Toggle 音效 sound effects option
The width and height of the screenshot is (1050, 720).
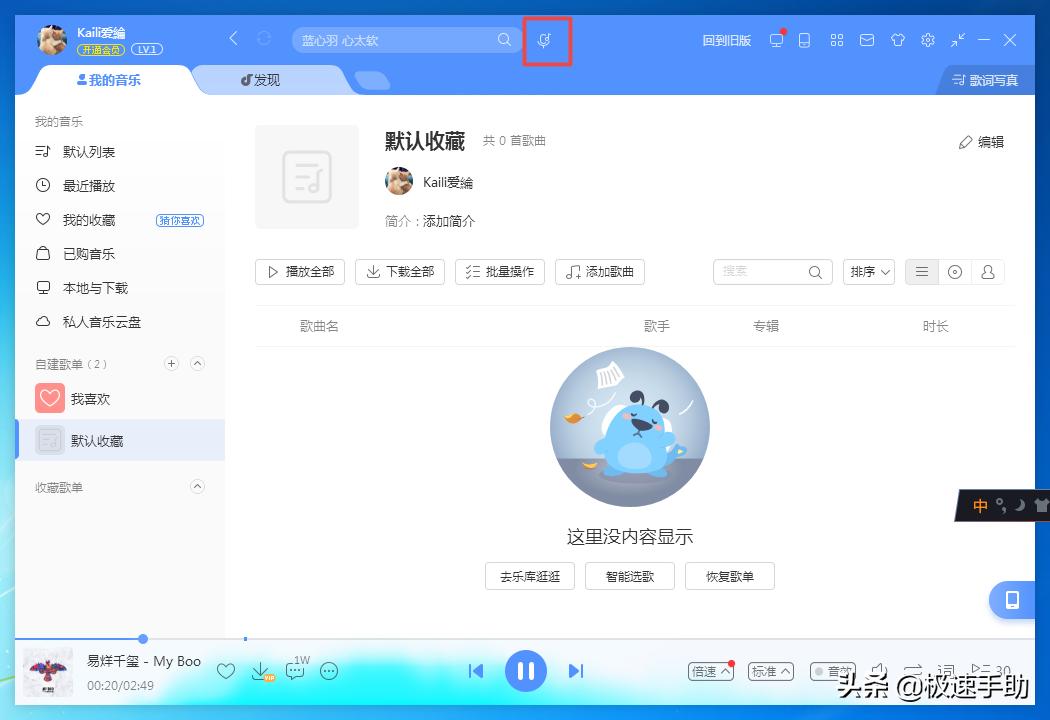coord(833,671)
